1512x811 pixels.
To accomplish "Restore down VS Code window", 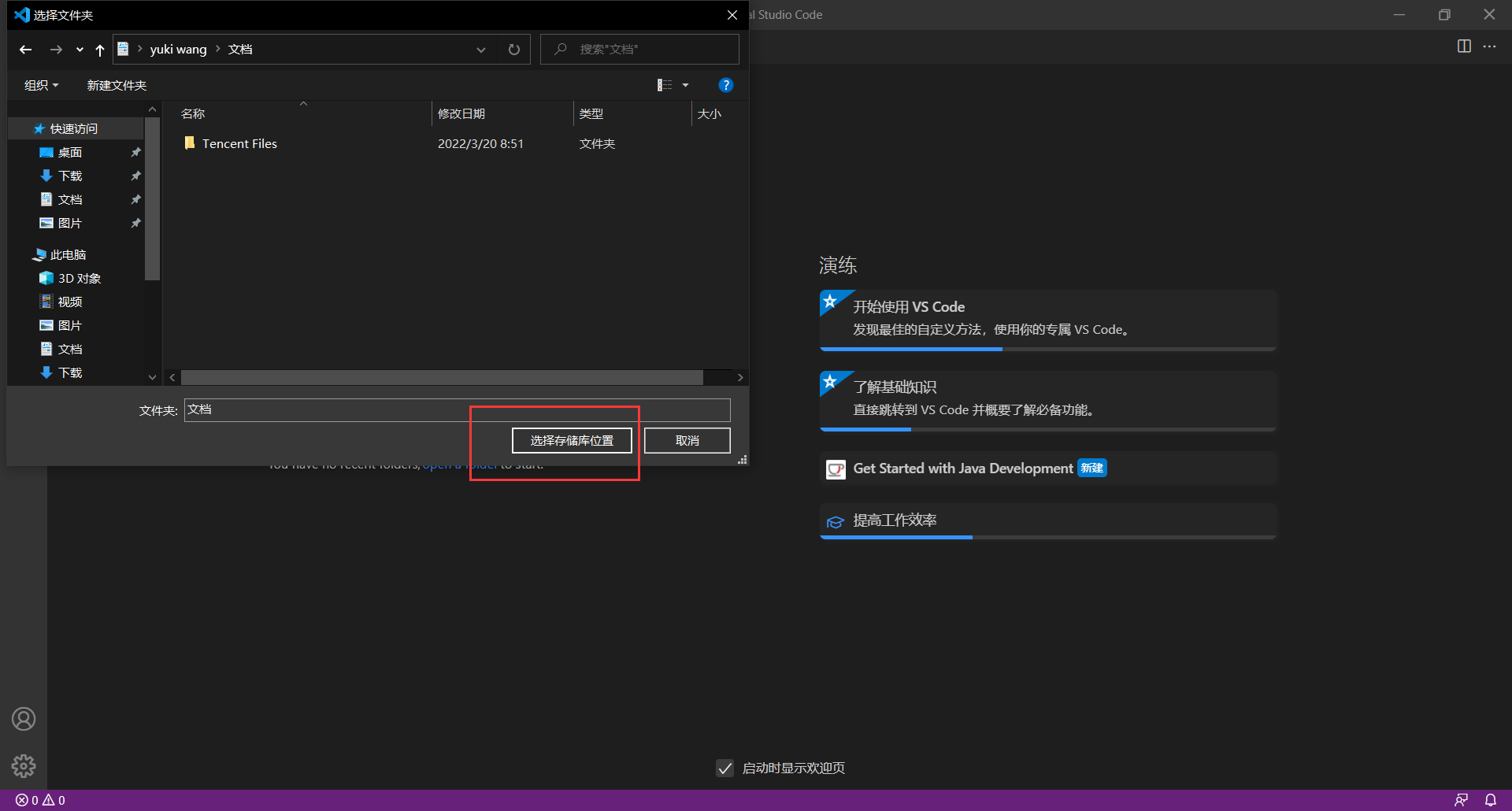I will tap(1444, 15).
